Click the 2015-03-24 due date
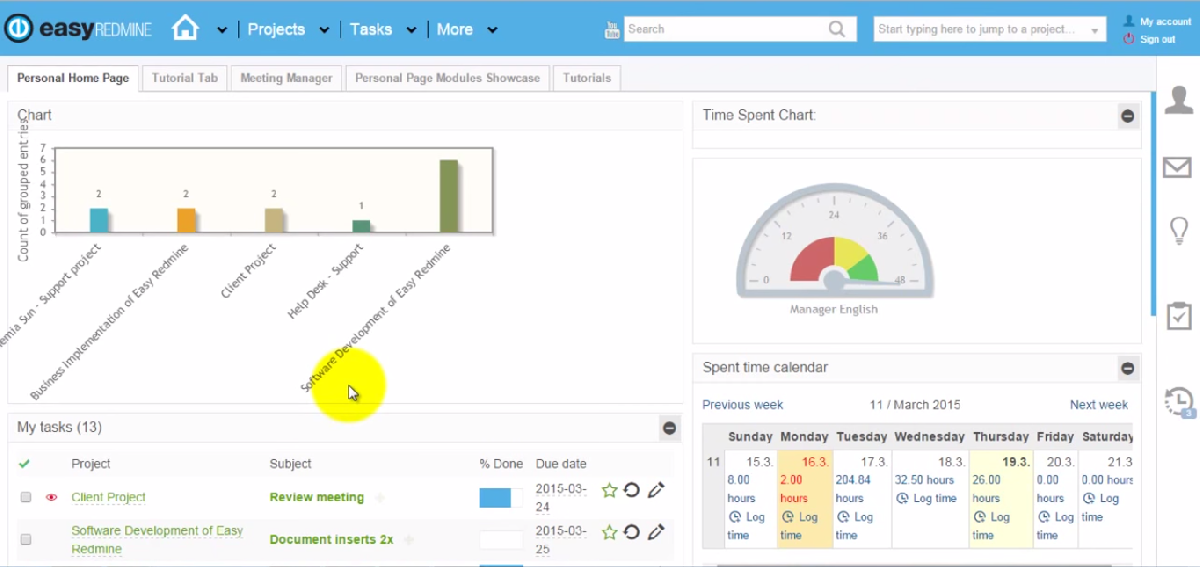Screen dimensions: 1200x567 click(x=562, y=496)
